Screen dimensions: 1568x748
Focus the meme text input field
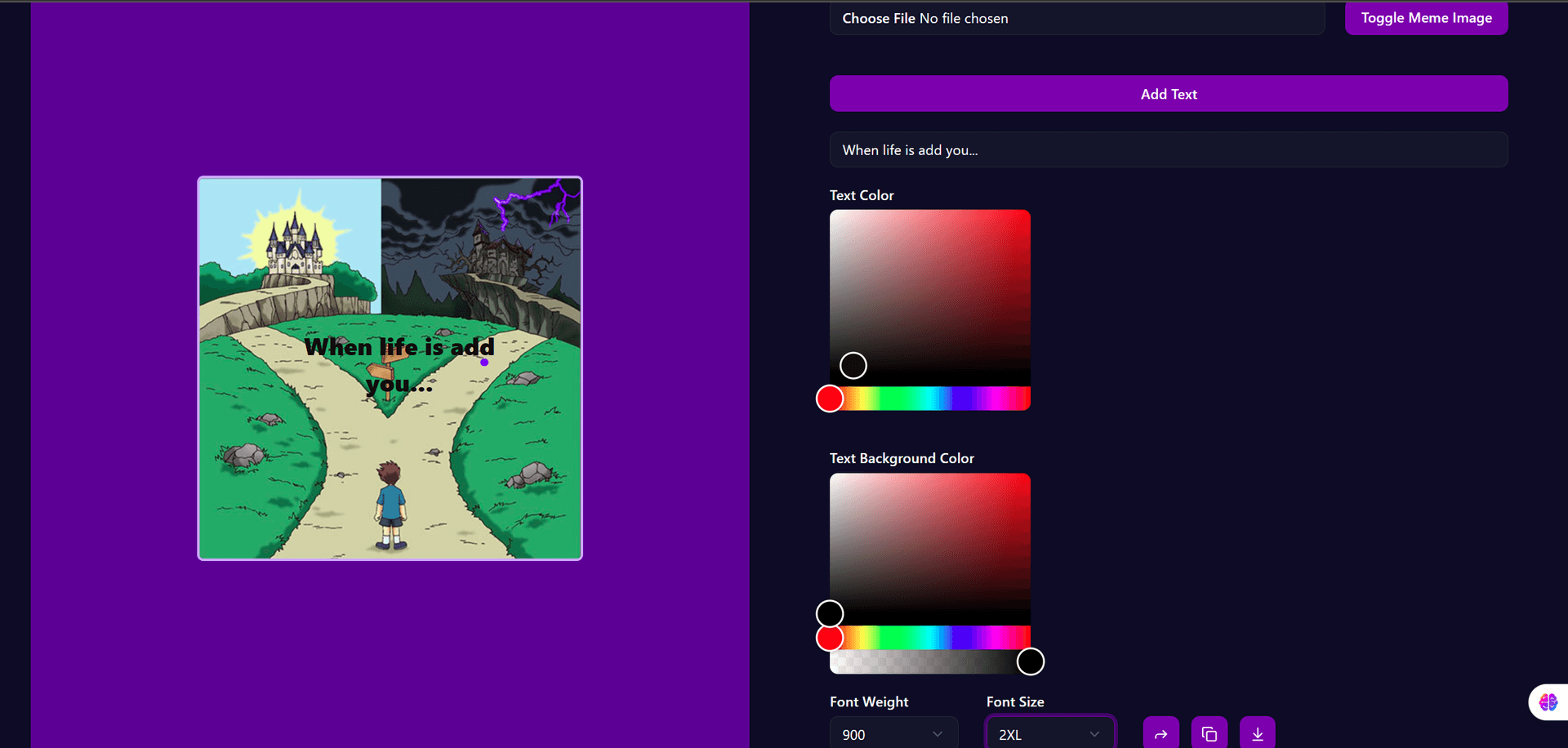point(1169,150)
